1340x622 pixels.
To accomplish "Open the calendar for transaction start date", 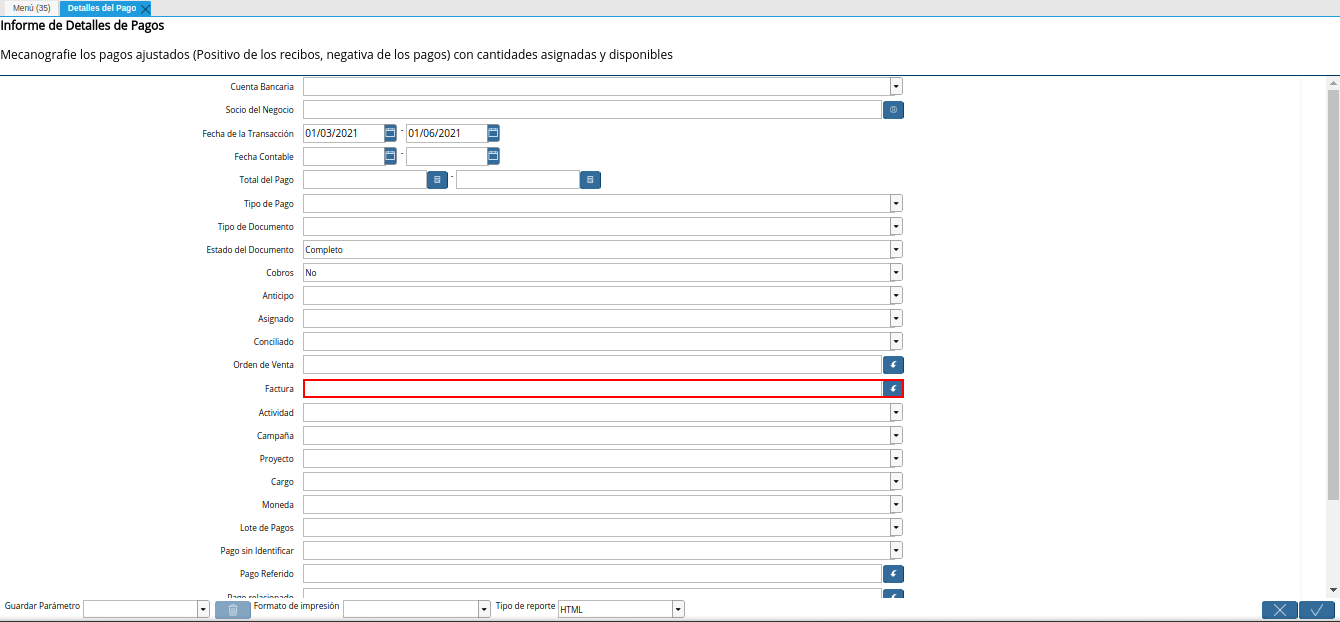I will click(389, 132).
